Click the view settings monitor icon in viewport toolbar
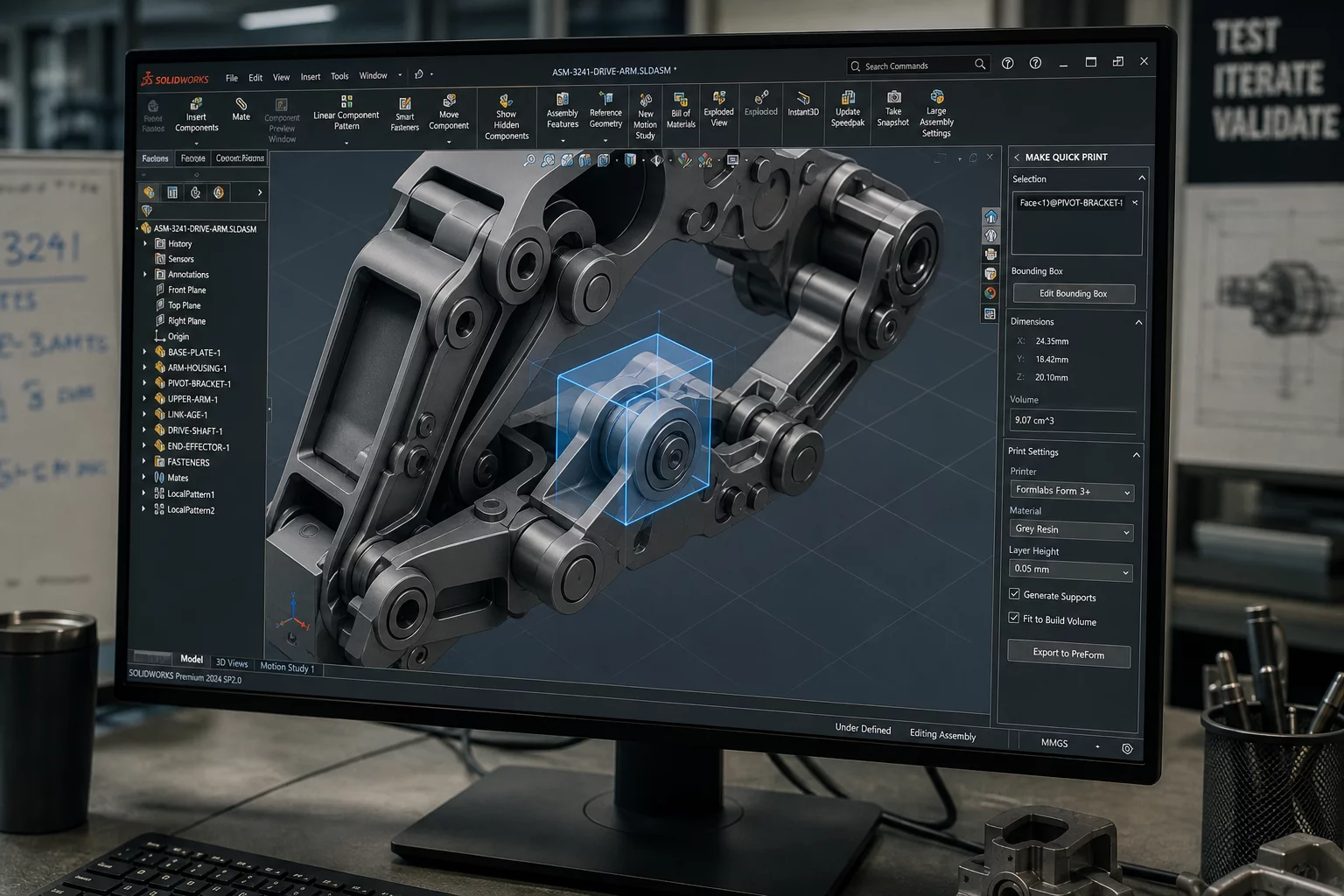Viewport: 1344px width, 896px height. point(733,160)
